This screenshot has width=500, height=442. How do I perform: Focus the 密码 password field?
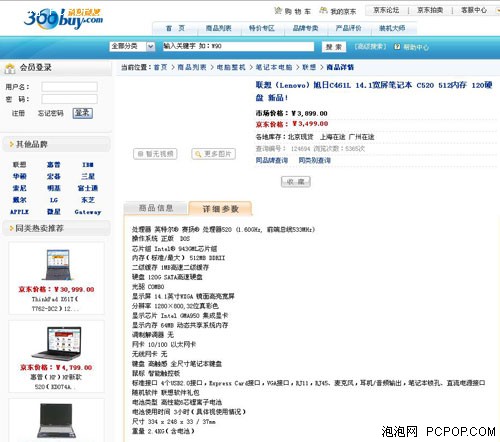click(x=69, y=99)
